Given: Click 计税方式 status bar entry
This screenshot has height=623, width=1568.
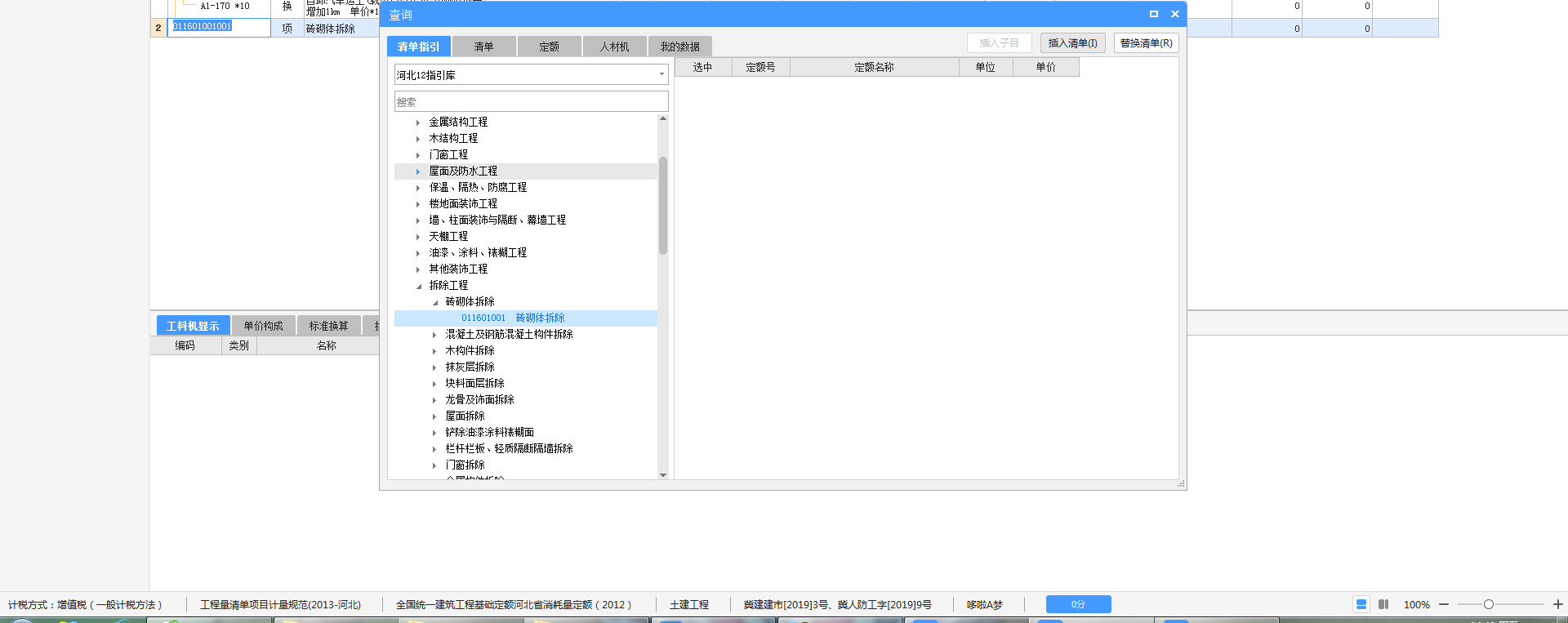Looking at the screenshot, I should tap(85, 605).
